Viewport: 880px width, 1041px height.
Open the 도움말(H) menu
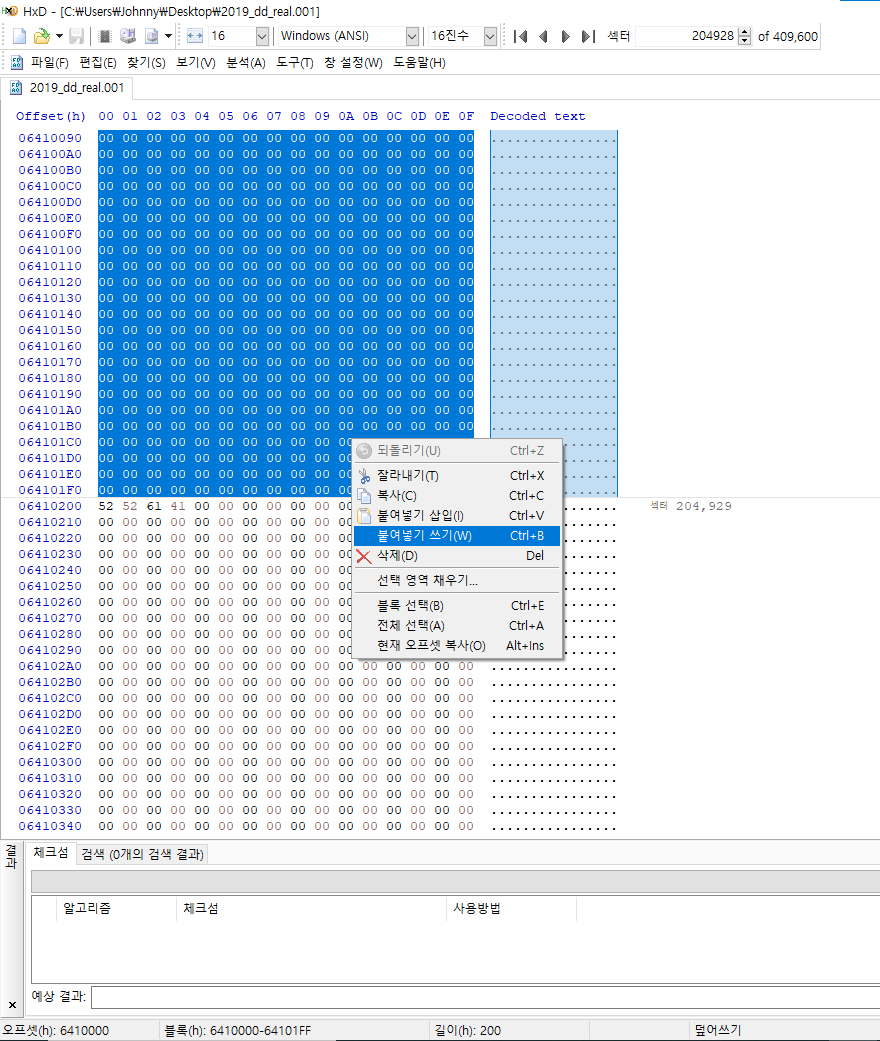[419, 62]
